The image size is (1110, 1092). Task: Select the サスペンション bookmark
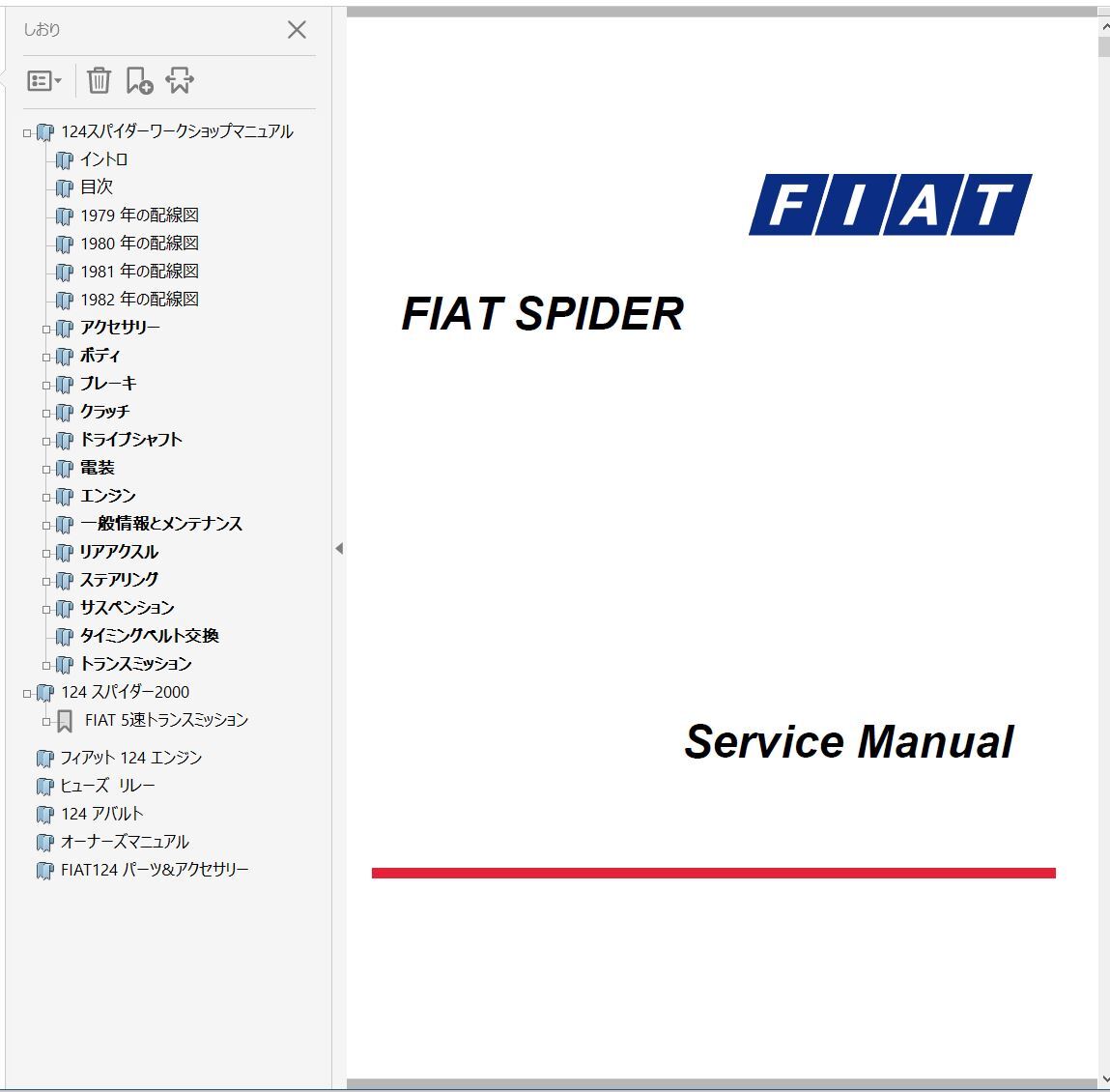127,608
